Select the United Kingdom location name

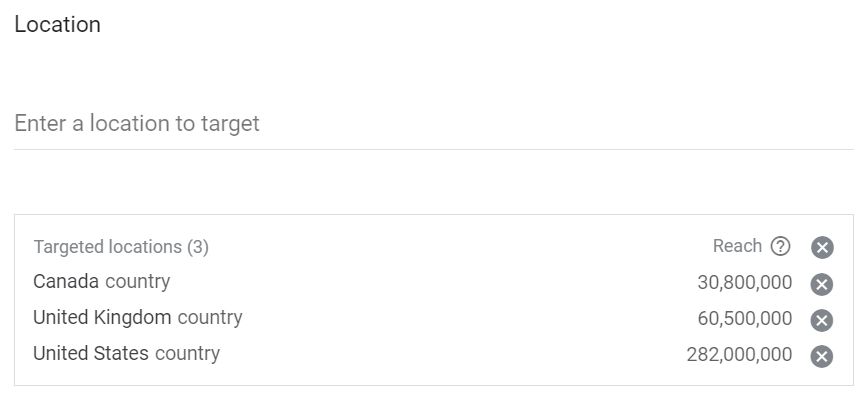coord(102,318)
